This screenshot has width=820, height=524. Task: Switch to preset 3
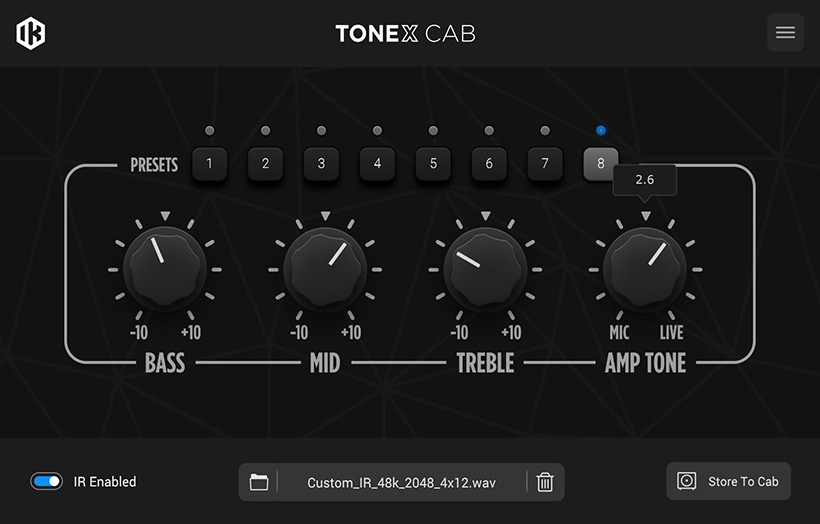tap(321, 163)
